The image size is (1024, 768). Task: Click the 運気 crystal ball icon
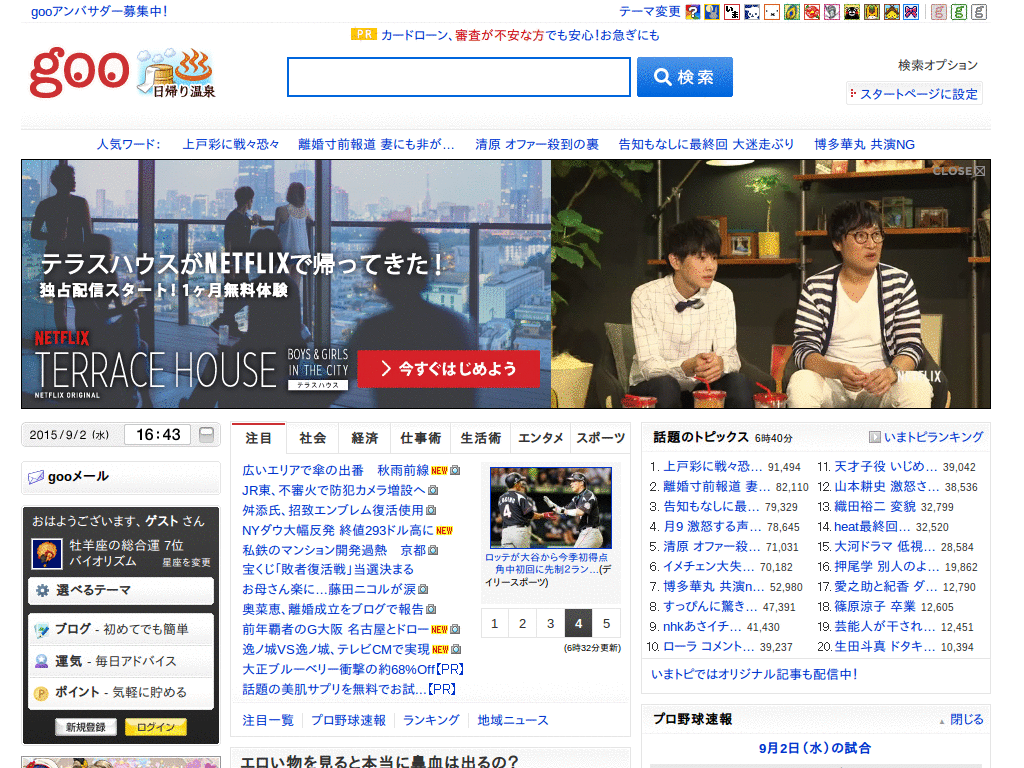[41, 662]
